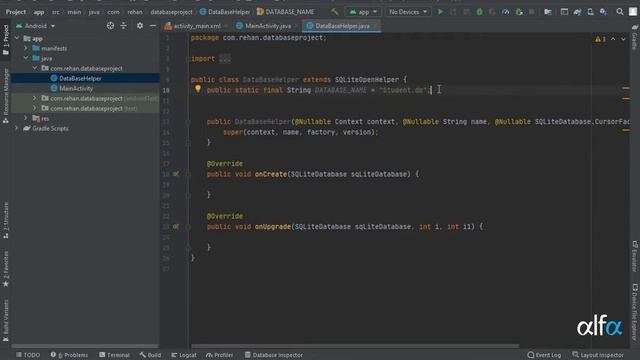Screen dimensions: 640x360
Task: Click the Collapse All icon in Project panel
Action: click(x=123, y=26)
